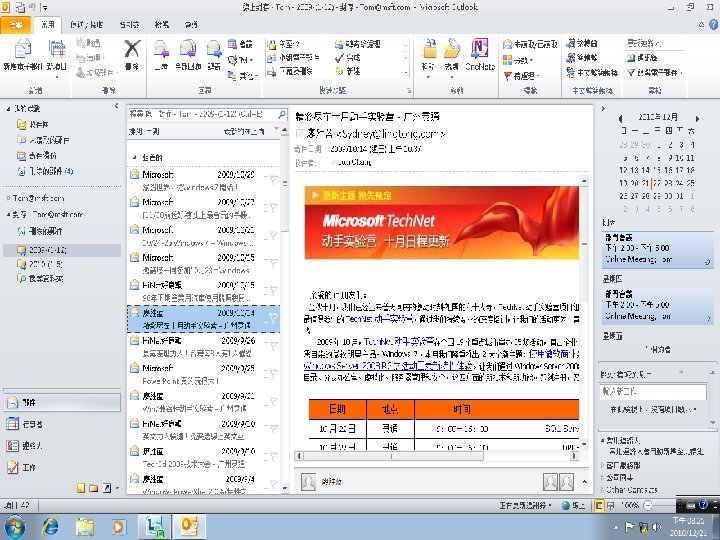The width and height of the screenshot is (720, 540).
Task: Open the Windows Server 2008 R2 link
Action: pyautogui.click(x=388, y=366)
